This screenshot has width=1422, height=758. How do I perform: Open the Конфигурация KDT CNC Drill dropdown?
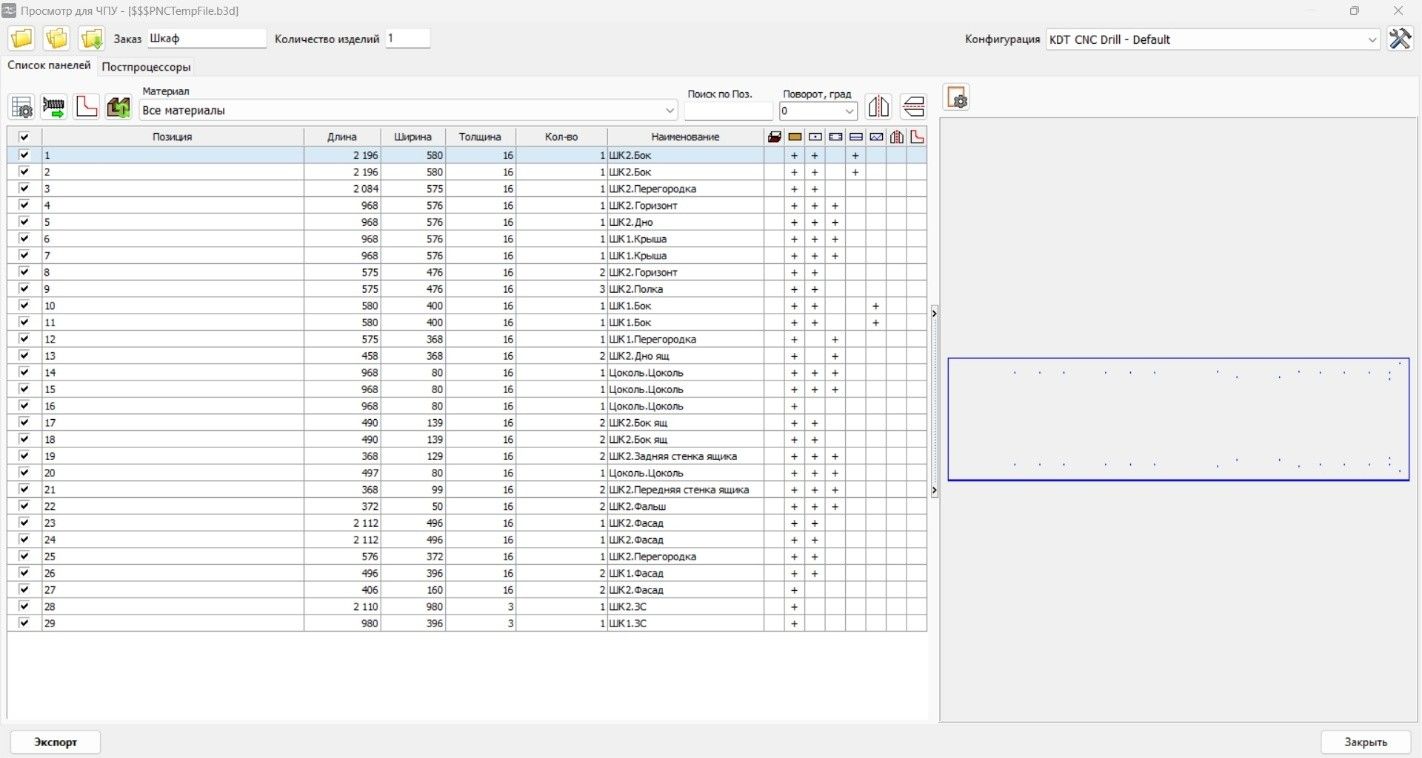pos(1372,40)
